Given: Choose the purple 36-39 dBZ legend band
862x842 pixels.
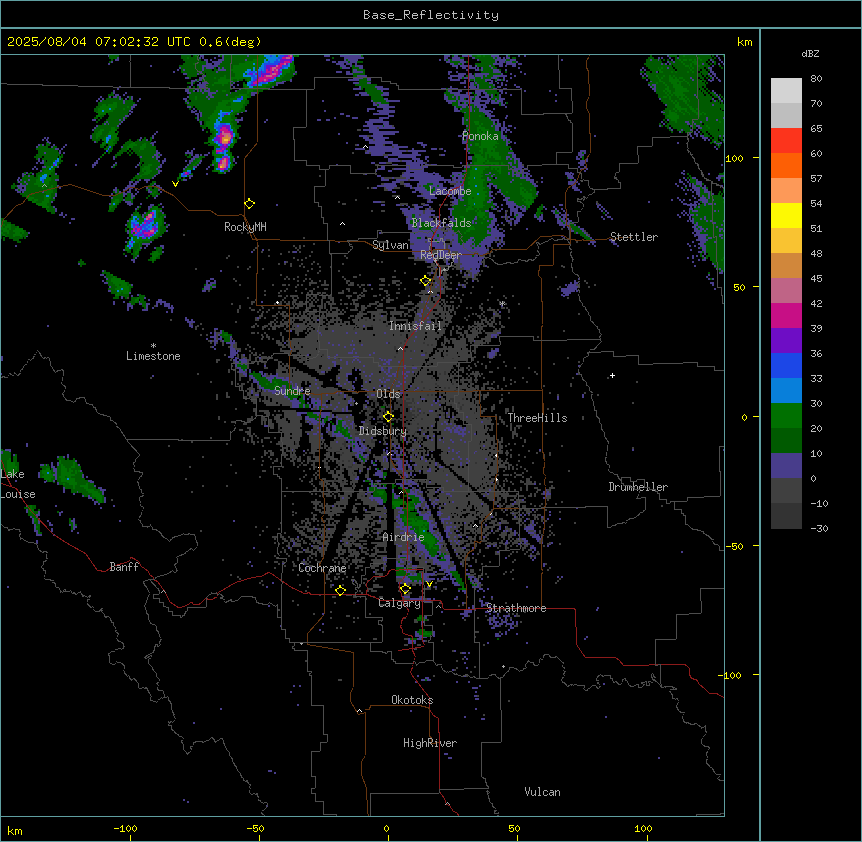Looking at the screenshot, I should (x=786, y=341).
